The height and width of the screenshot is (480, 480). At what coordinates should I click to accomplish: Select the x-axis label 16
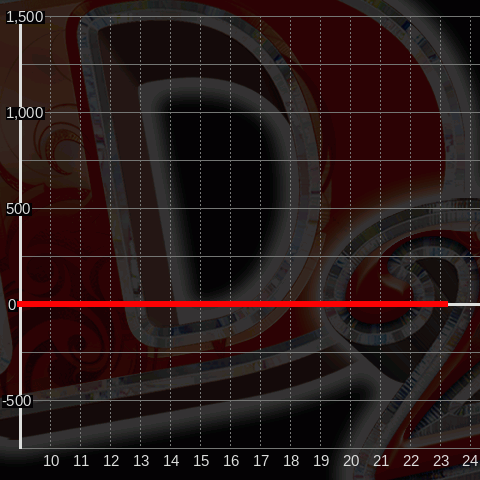tap(231, 461)
